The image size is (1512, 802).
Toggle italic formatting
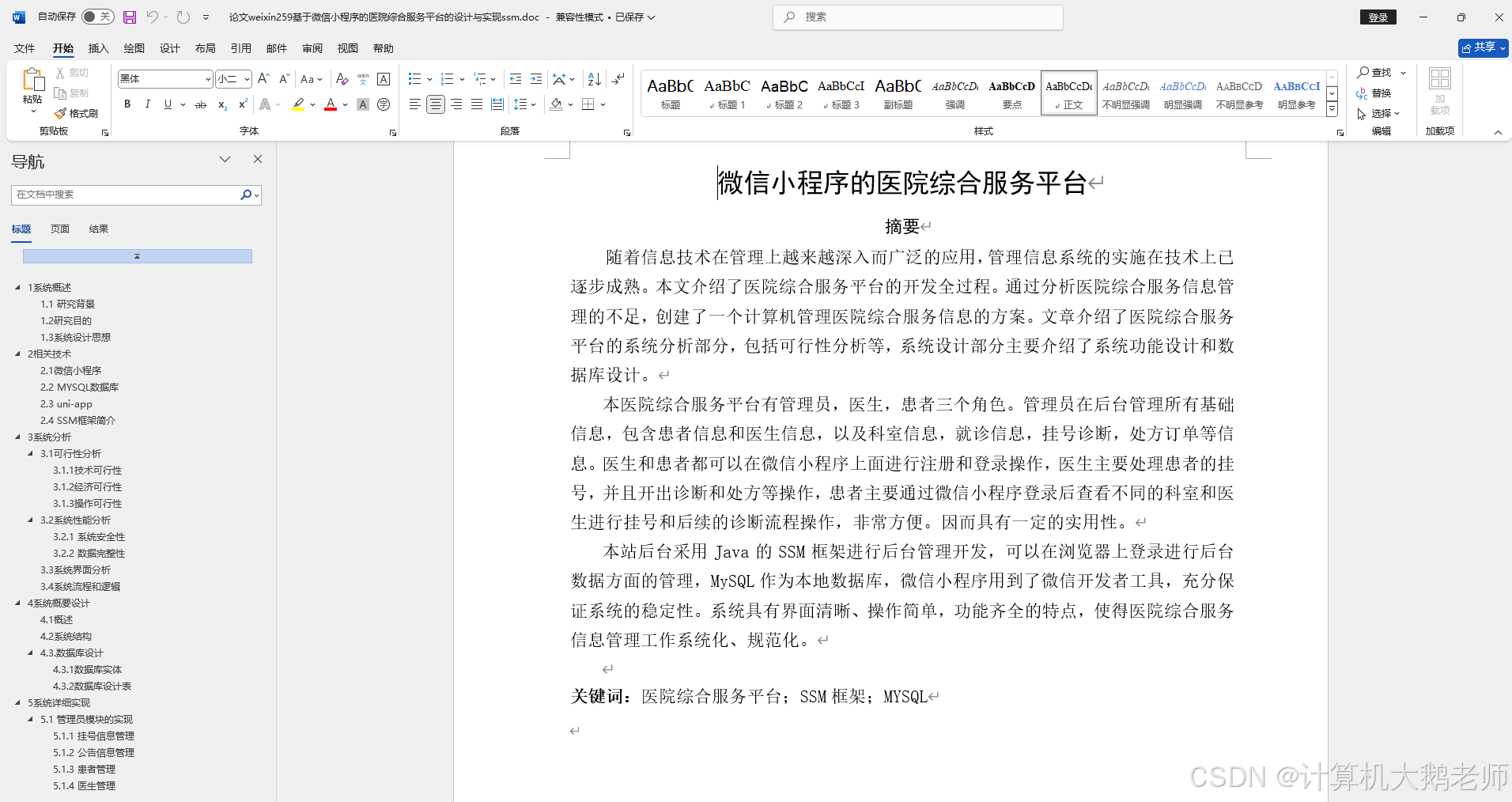[x=147, y=104]
